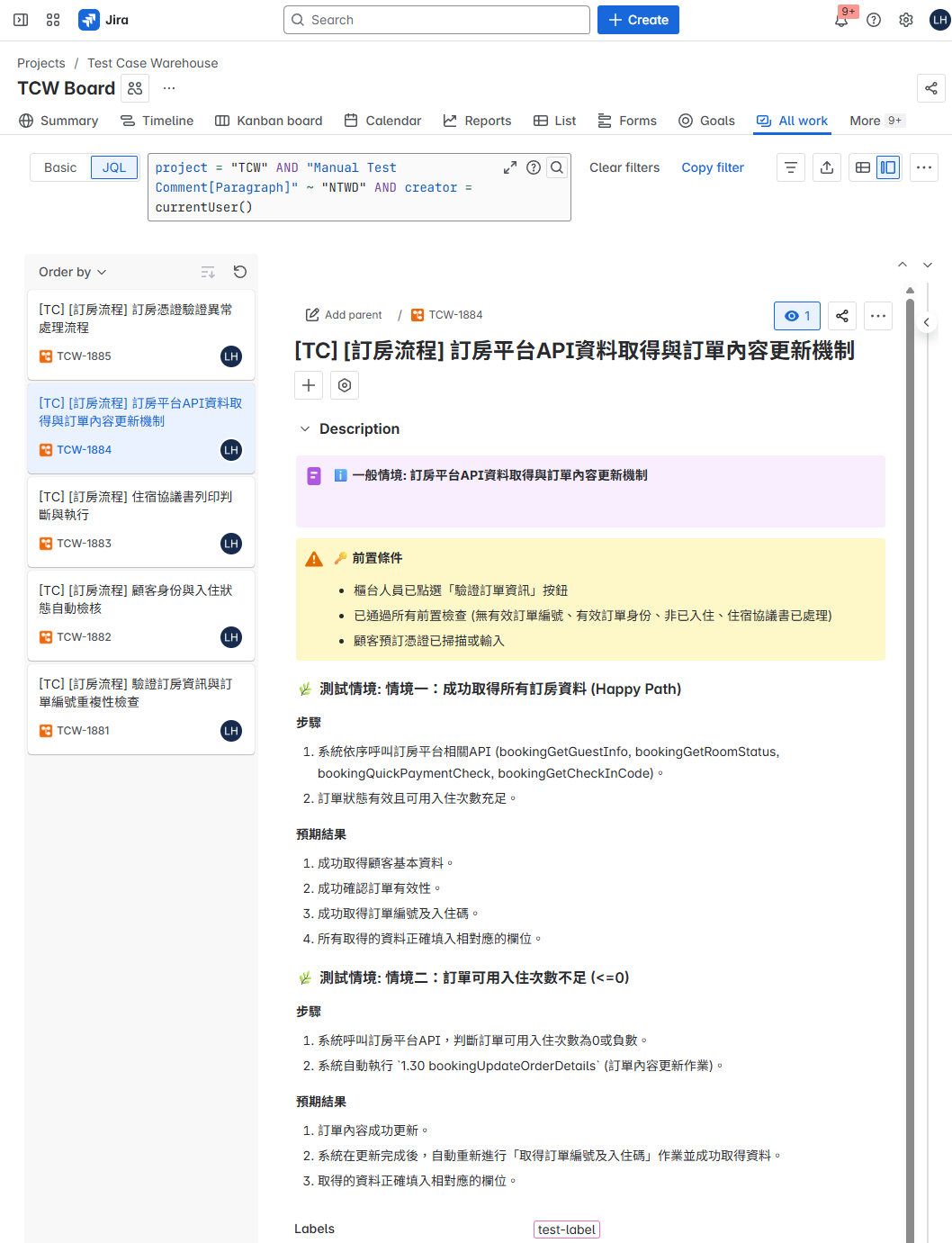Open the app switcher grid icon

pyautogui.click(x=52, y=19)
